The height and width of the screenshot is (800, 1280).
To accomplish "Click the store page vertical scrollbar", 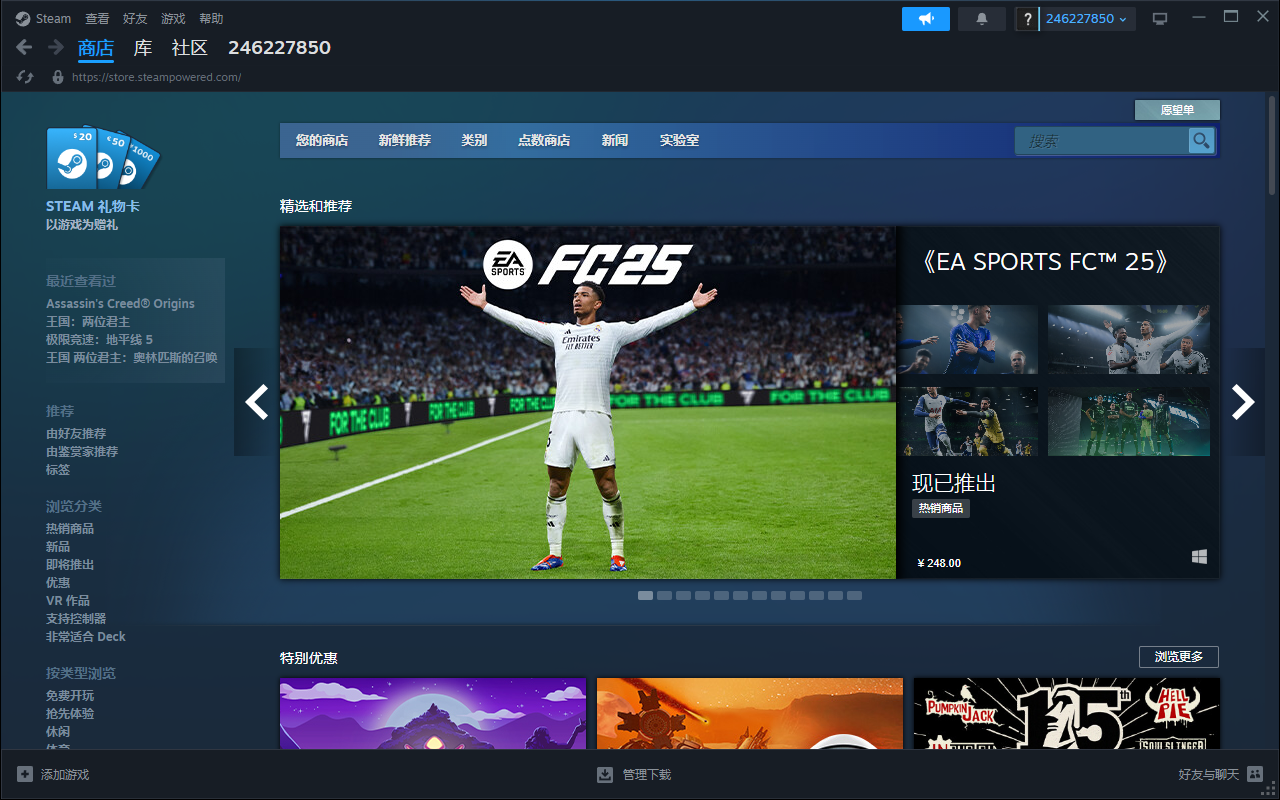I will click(x=1273, y=145).
